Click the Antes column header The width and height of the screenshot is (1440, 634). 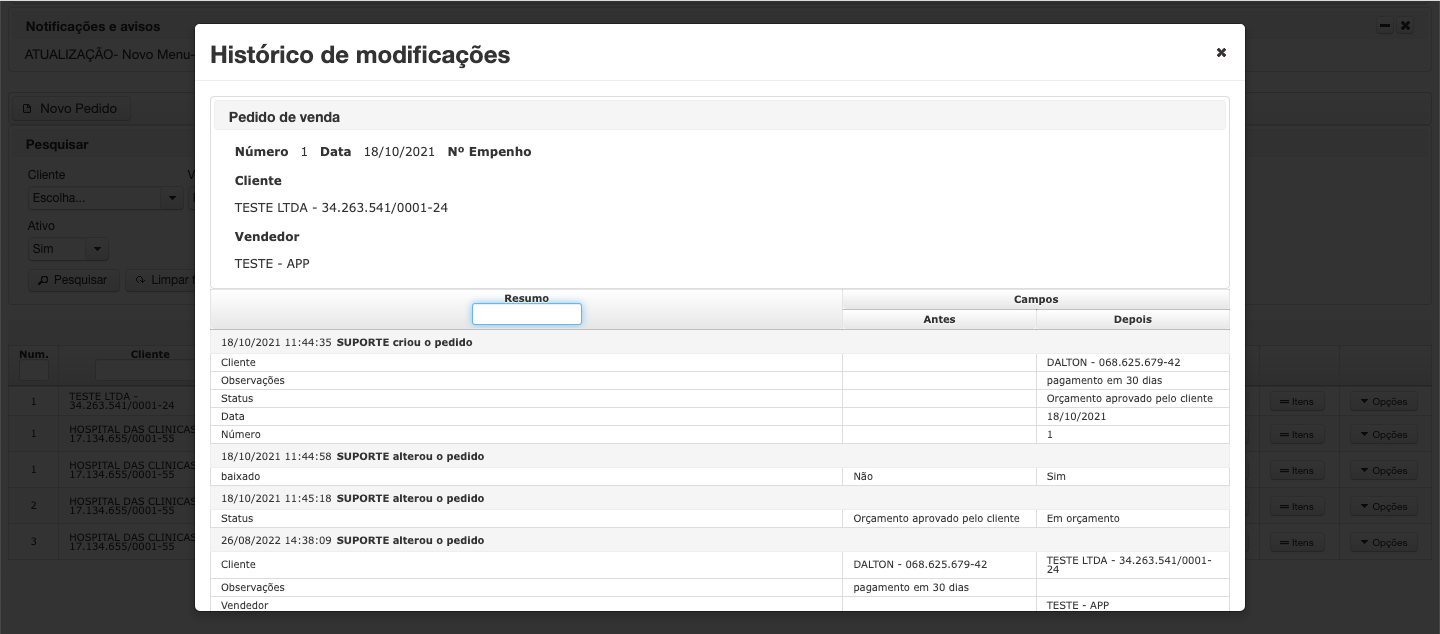pyautogui.click(x=939, y=320)
